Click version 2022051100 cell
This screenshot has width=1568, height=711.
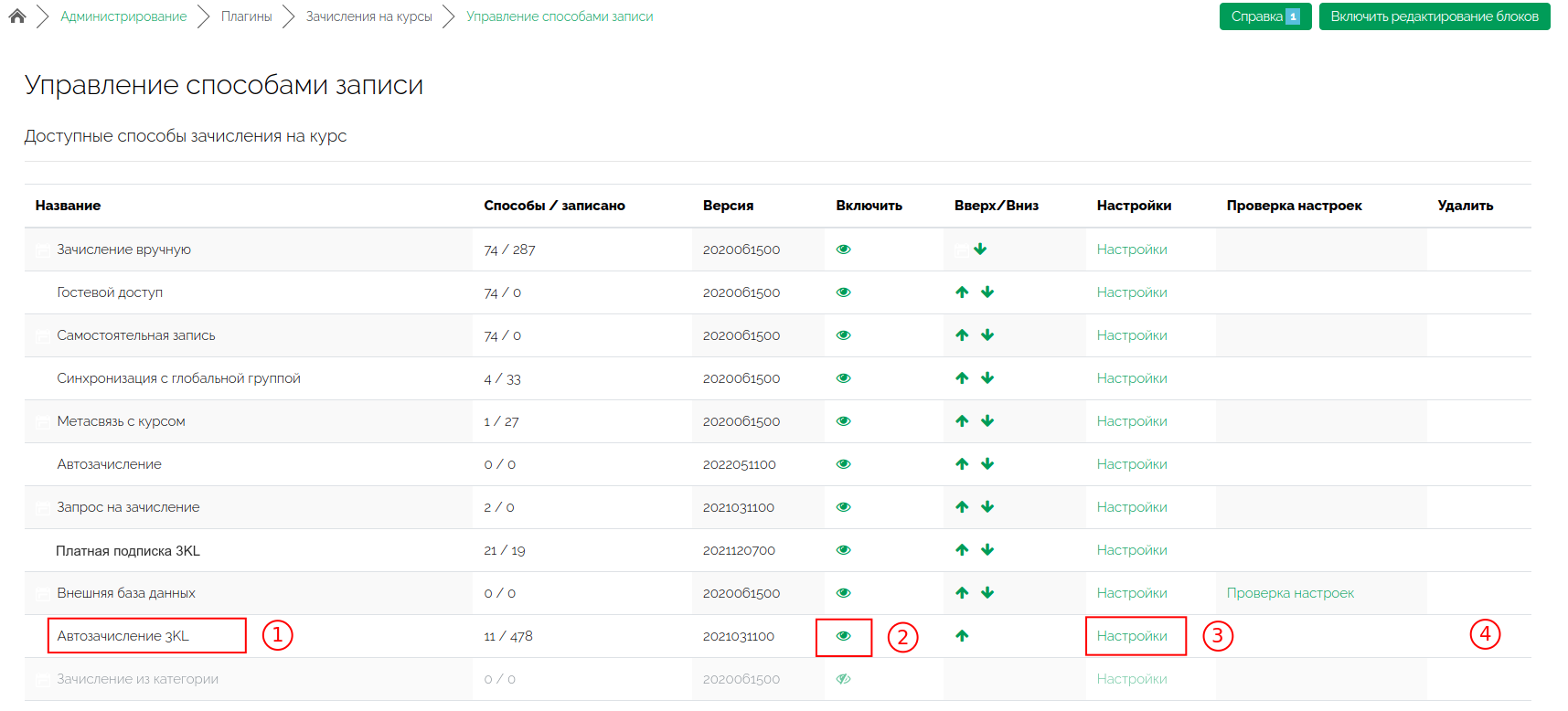point(739,464)
